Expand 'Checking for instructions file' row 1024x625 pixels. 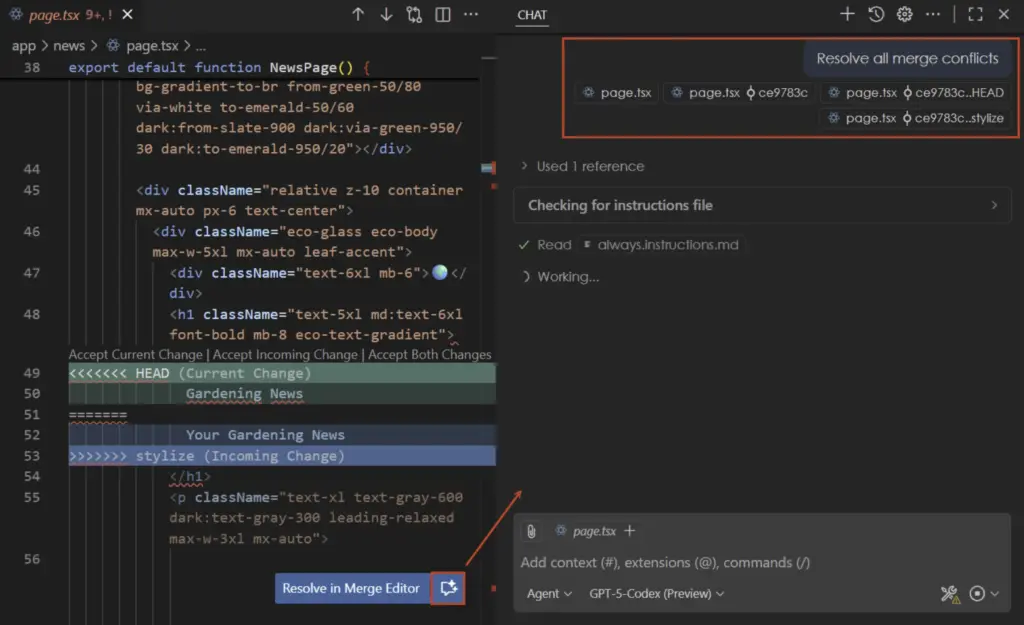point(762,205)
